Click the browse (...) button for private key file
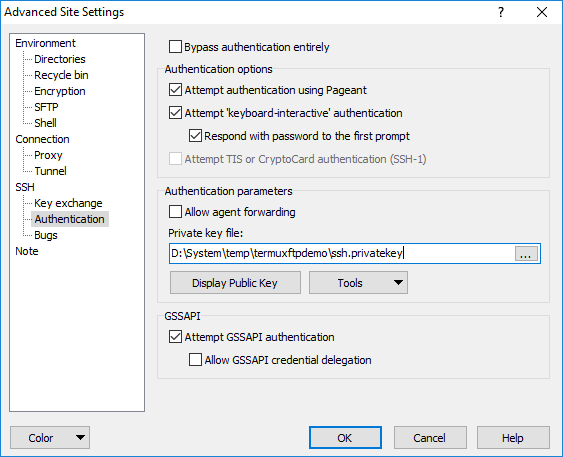The width and height of the screenshot is (563, 457). coord(526,253)
